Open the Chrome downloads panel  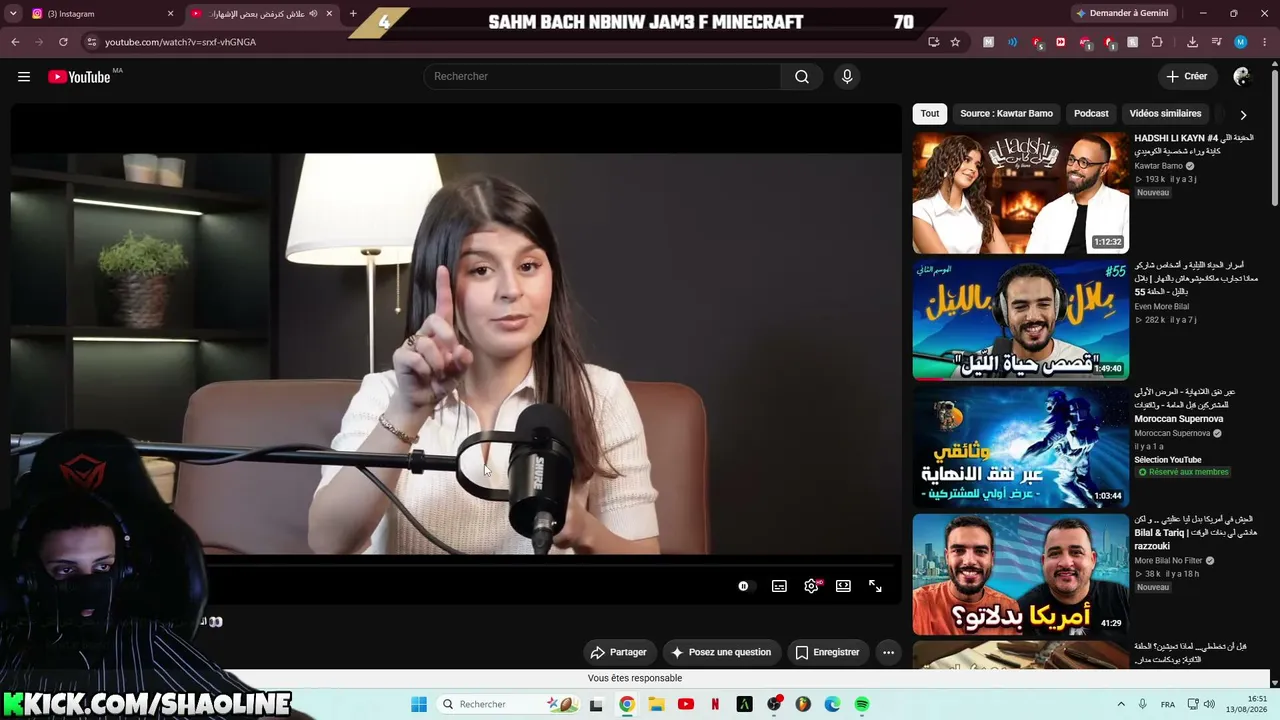click(x=1192, y=42)
